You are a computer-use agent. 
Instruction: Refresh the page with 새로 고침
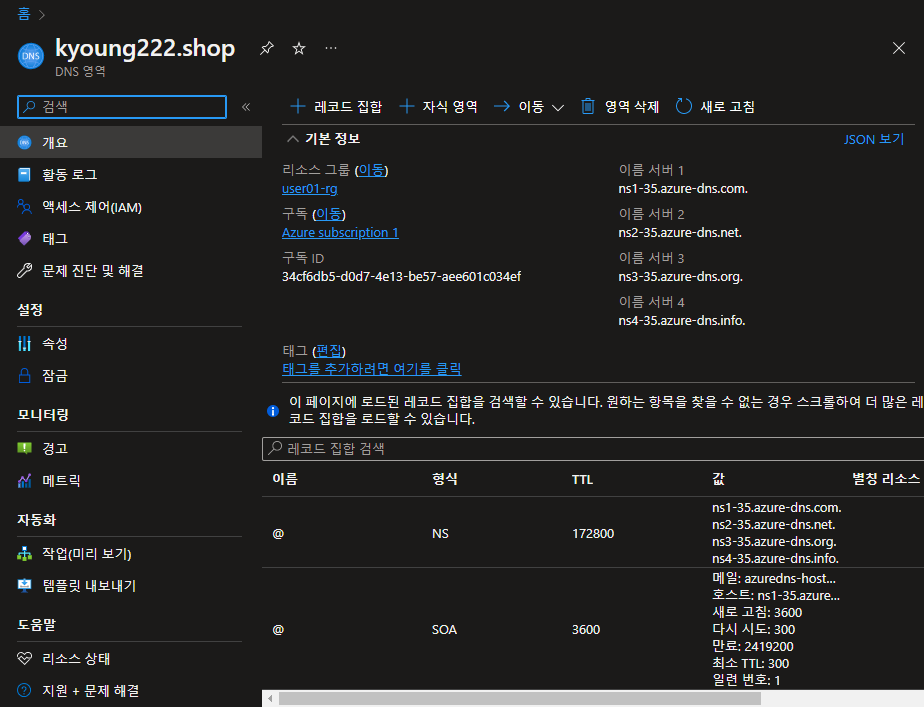715,107
